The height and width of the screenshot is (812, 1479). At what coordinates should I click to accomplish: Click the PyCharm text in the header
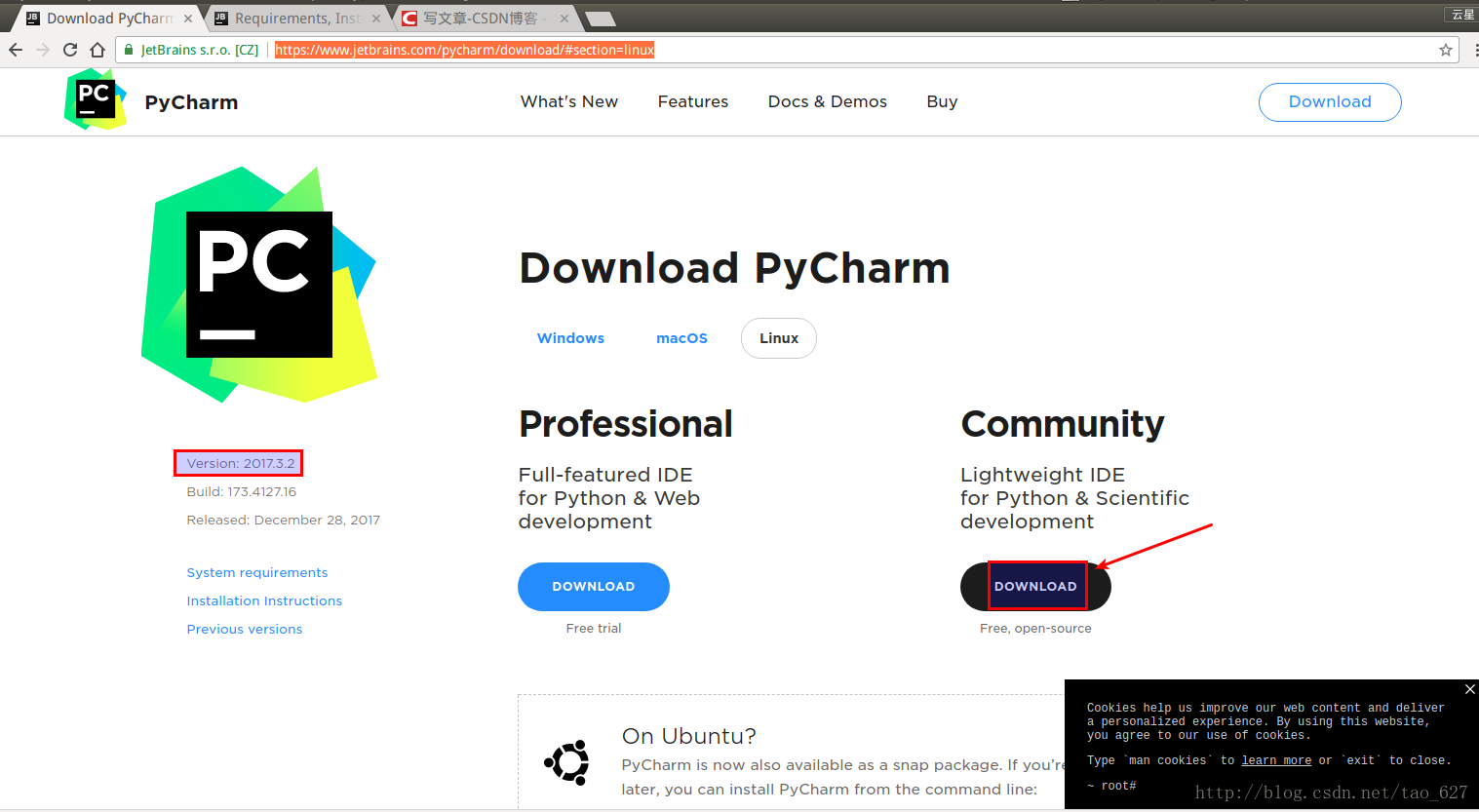191,102
